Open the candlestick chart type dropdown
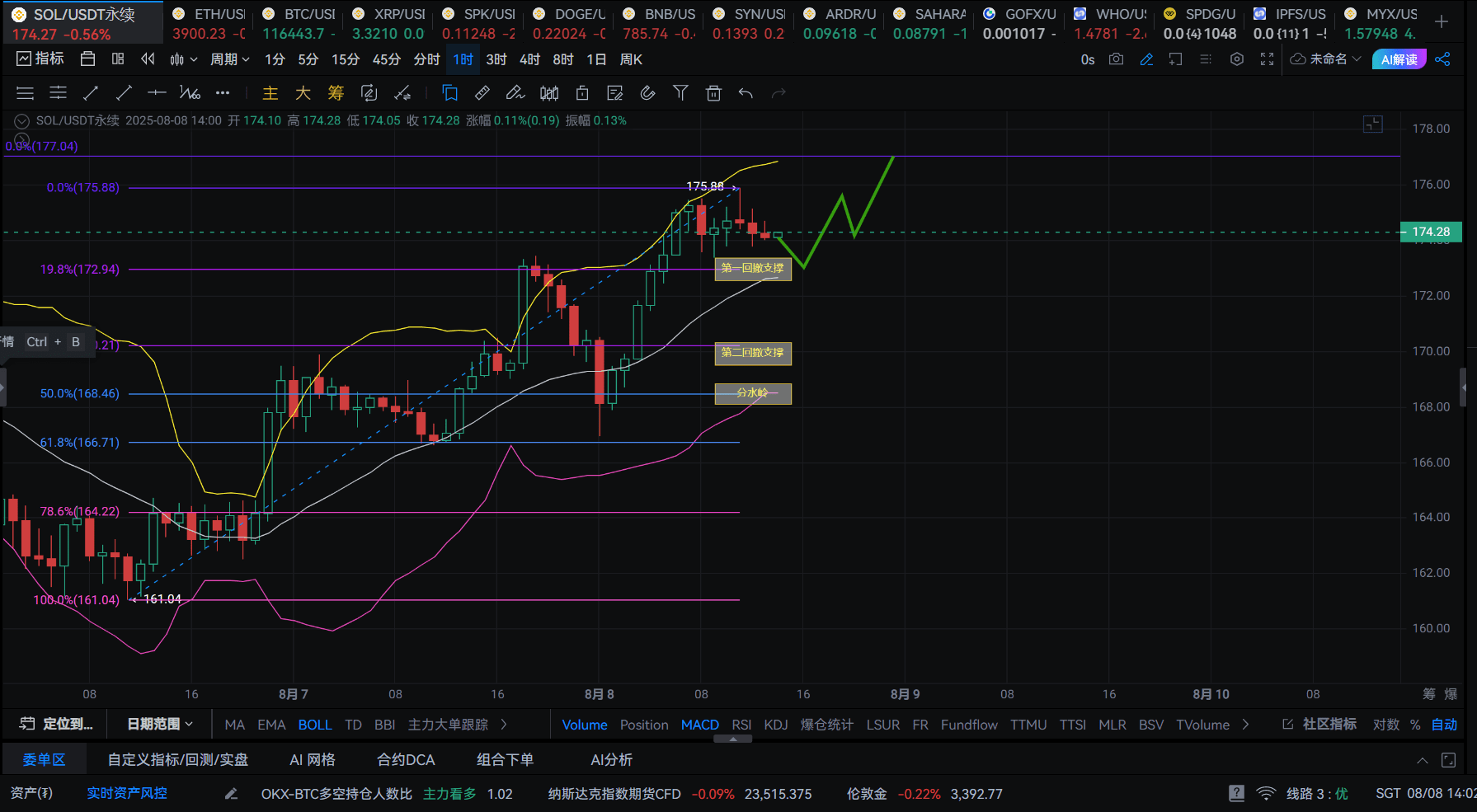 pos(183,59)
